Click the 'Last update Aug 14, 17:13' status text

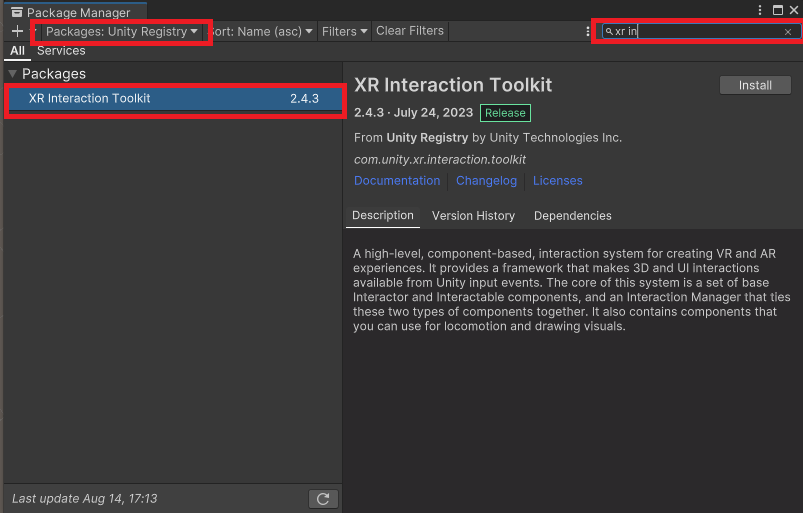tap(84, 499)
